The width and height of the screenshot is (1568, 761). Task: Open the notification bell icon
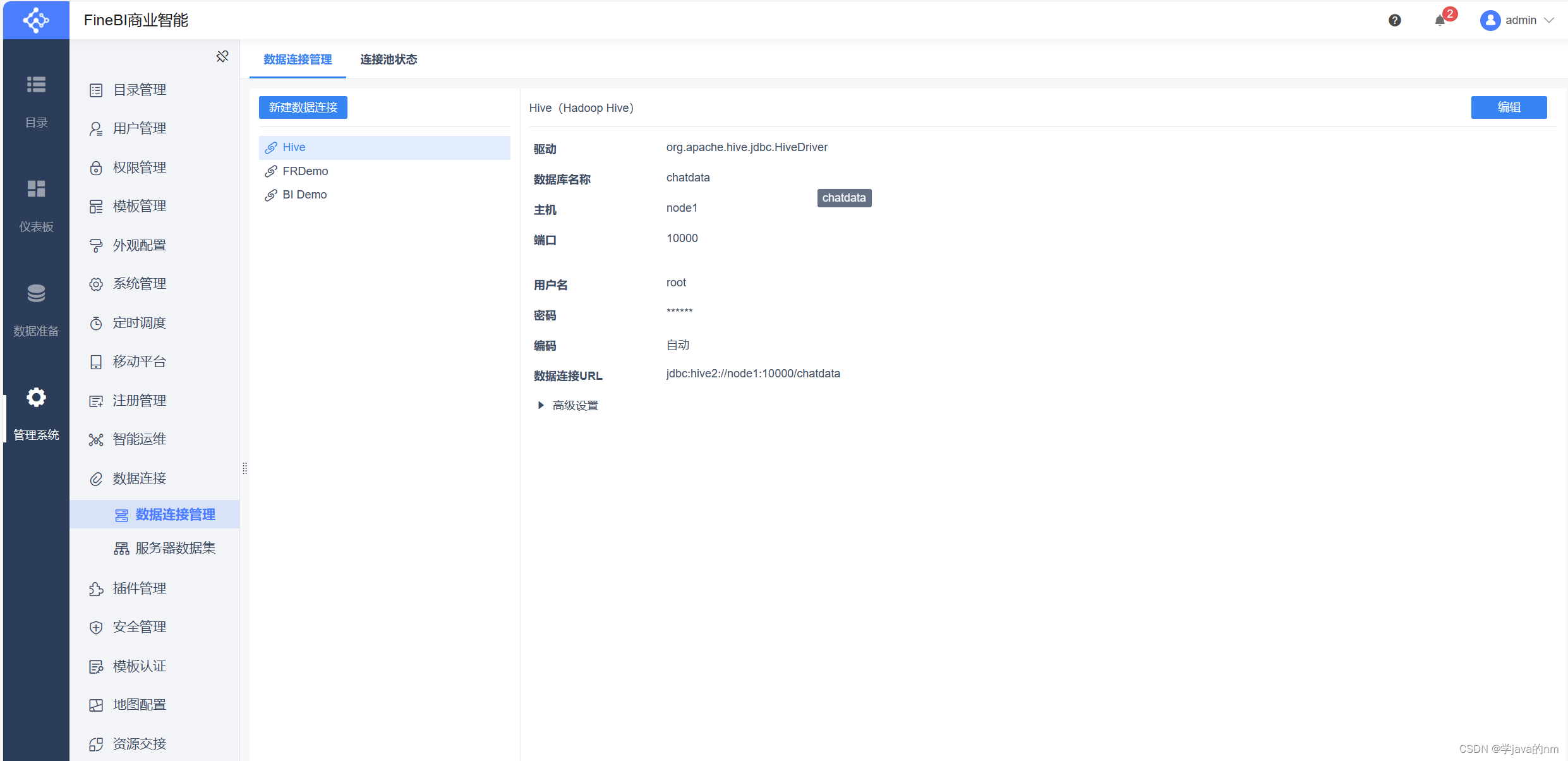1440,20
